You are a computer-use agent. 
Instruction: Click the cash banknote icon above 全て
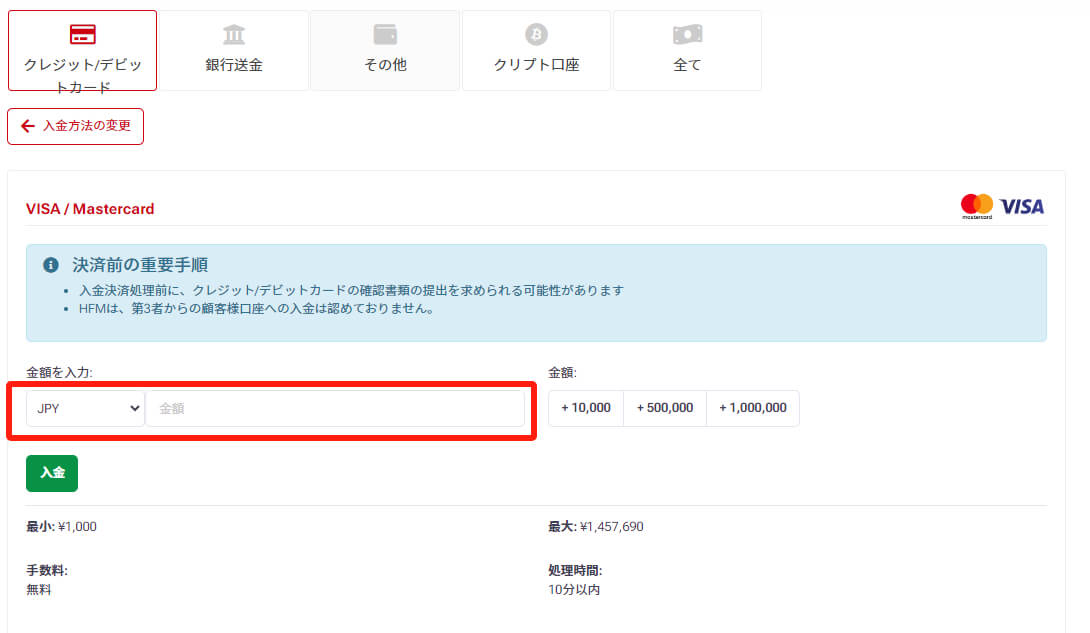687,35
